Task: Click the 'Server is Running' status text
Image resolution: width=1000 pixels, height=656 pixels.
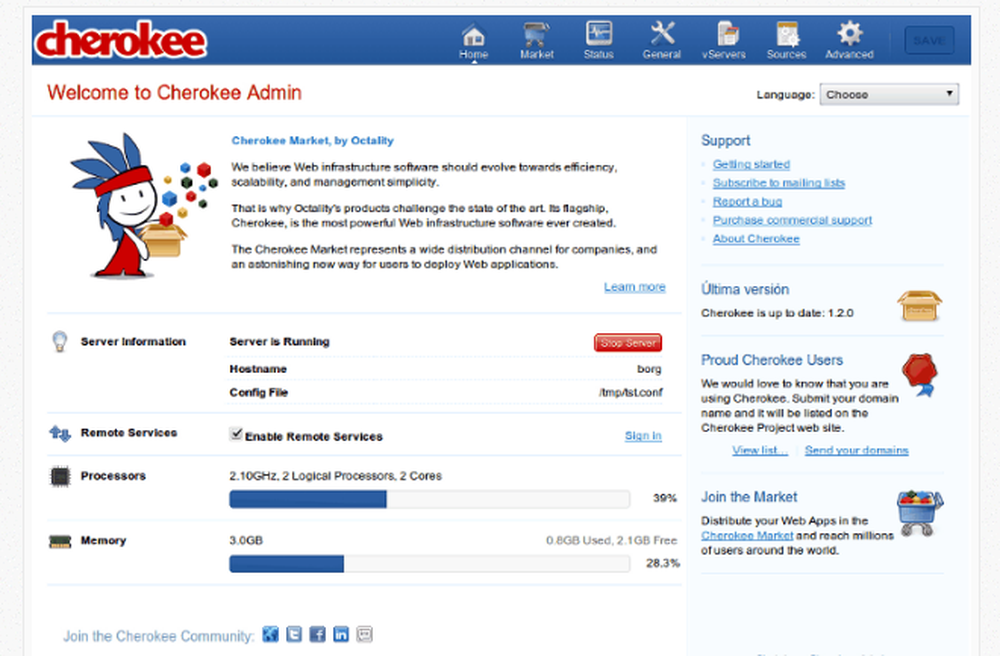Action: click(x=279, y=342)
